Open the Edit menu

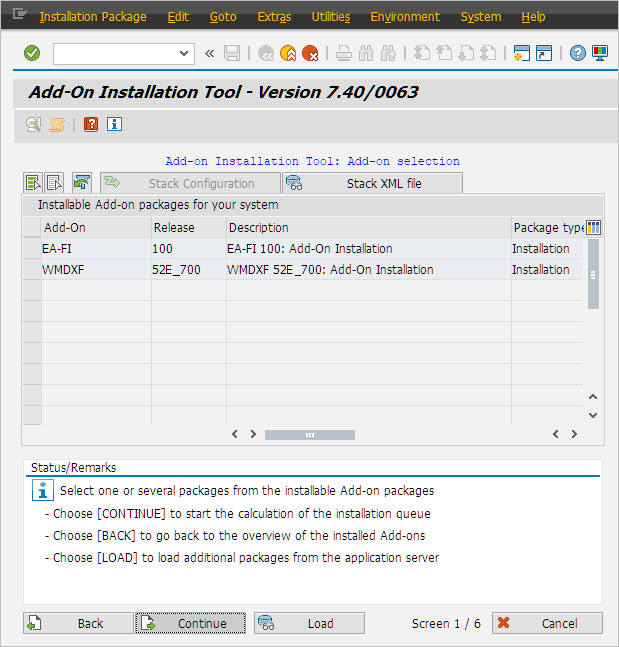tap(178, 17)
